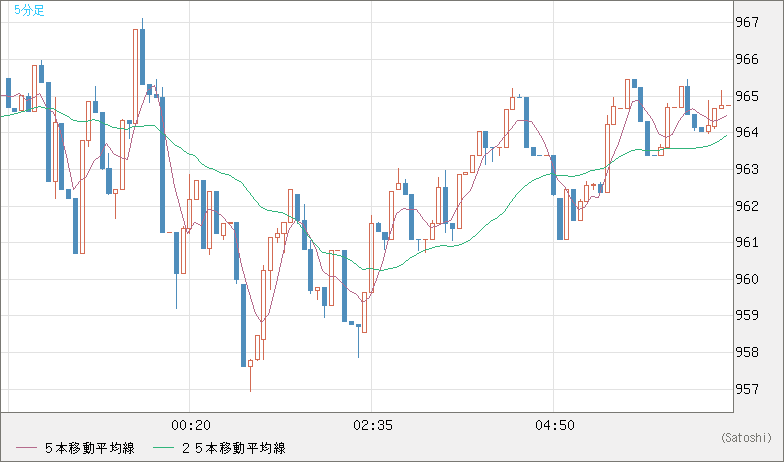The height and width of the screenshot is (462, 784).
Task: Click the 00:20 time axis label
Action: [x=190, y=426]
